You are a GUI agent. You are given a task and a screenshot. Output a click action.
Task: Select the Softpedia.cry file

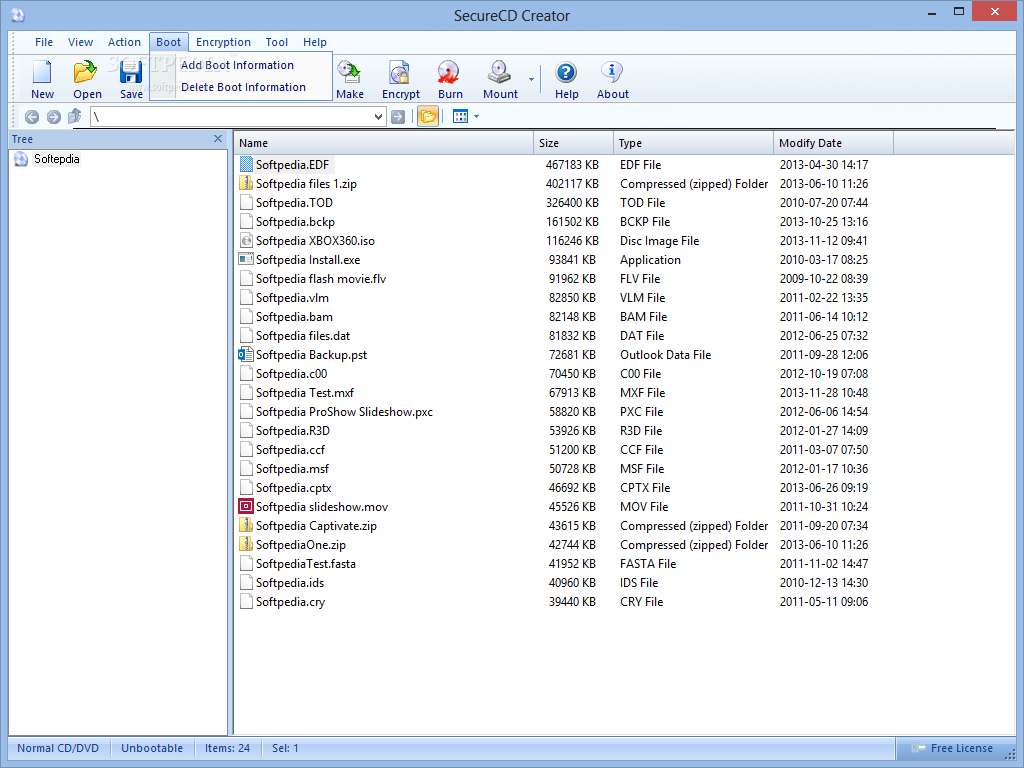tap(290, 601)
